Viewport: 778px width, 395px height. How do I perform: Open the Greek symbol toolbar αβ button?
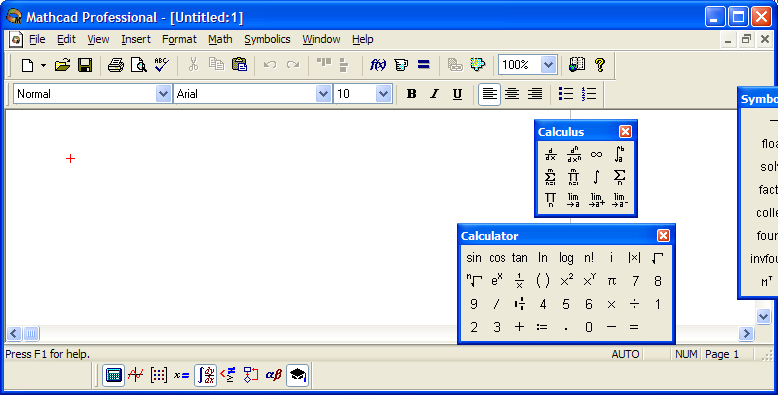click(x=274, y=375)
